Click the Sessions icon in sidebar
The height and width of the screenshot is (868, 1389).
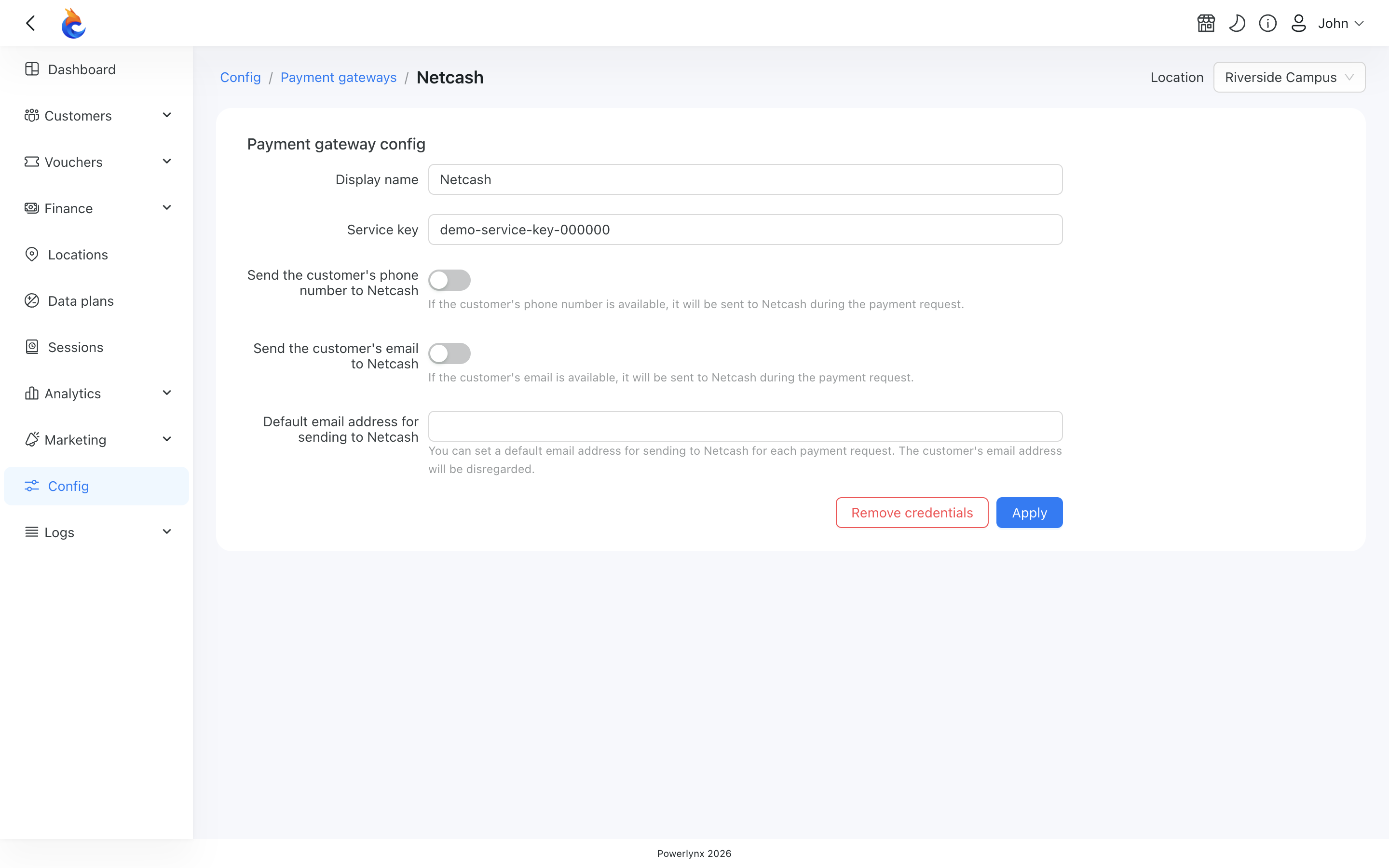(32, 347)
